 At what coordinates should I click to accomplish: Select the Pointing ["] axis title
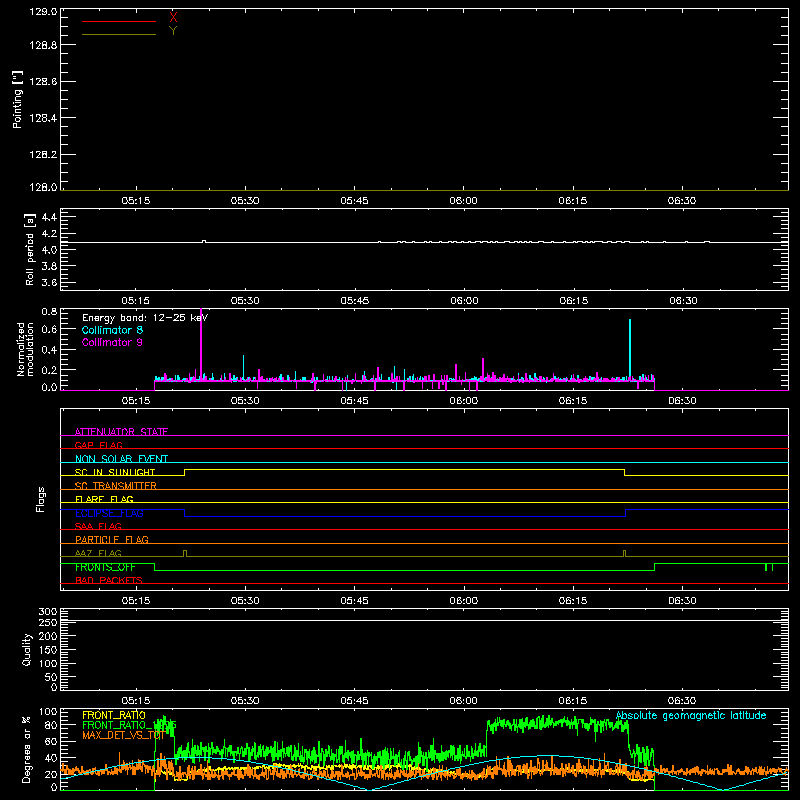coord(17,99)
